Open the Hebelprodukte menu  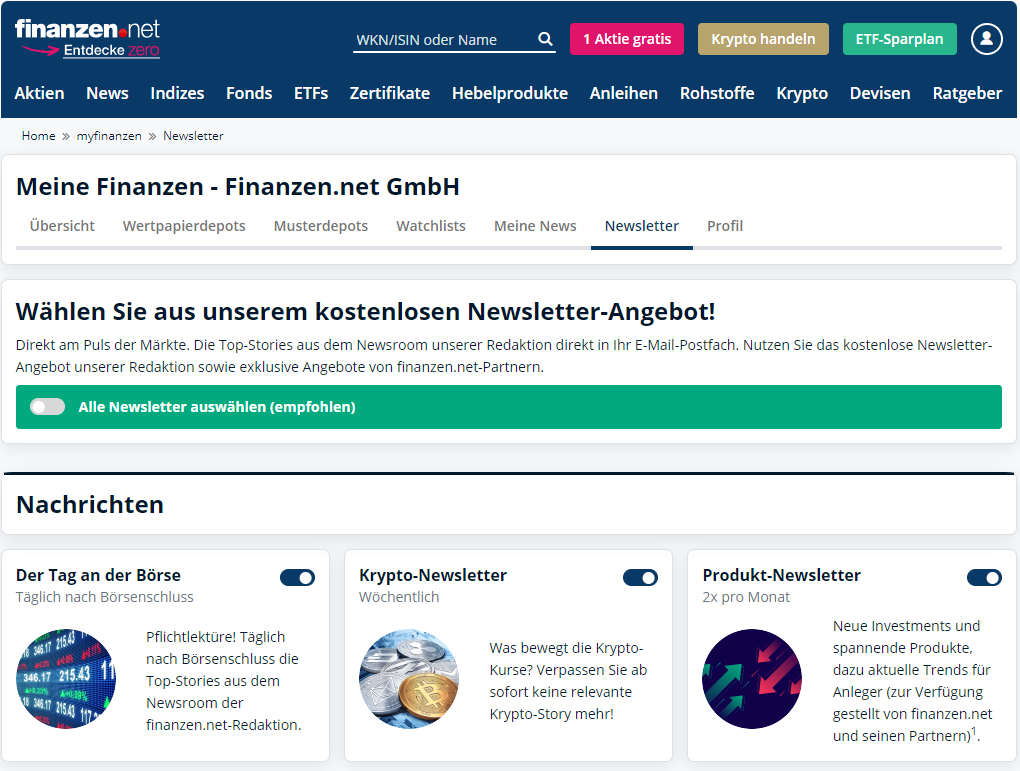pos(510,93)
